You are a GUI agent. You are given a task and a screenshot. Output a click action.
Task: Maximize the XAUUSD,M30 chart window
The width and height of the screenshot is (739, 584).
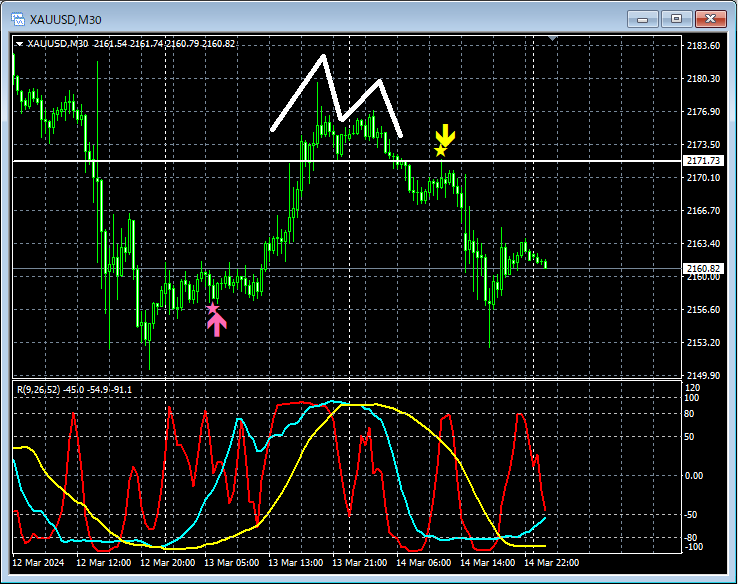tap(676, 19)
